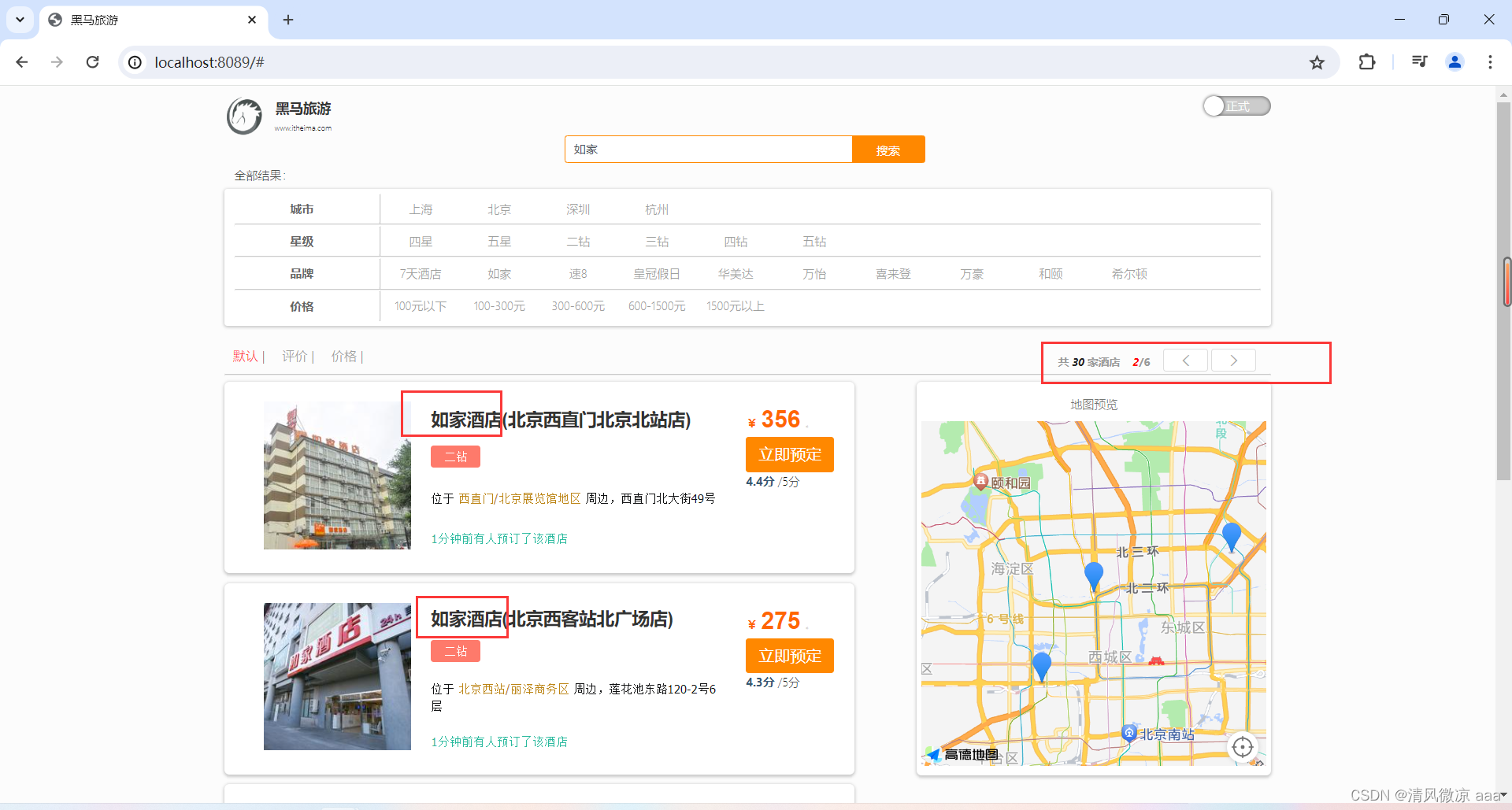1512x810 pixels.
Task: Click 立即预定 for the ¥275 hotel
Action: pyautogui.click(x=790, y=656)
